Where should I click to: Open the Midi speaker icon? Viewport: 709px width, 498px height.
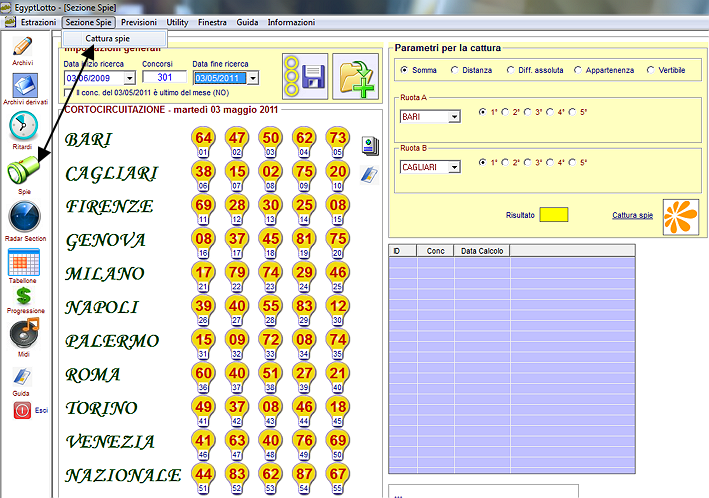(x=24, y=333)
